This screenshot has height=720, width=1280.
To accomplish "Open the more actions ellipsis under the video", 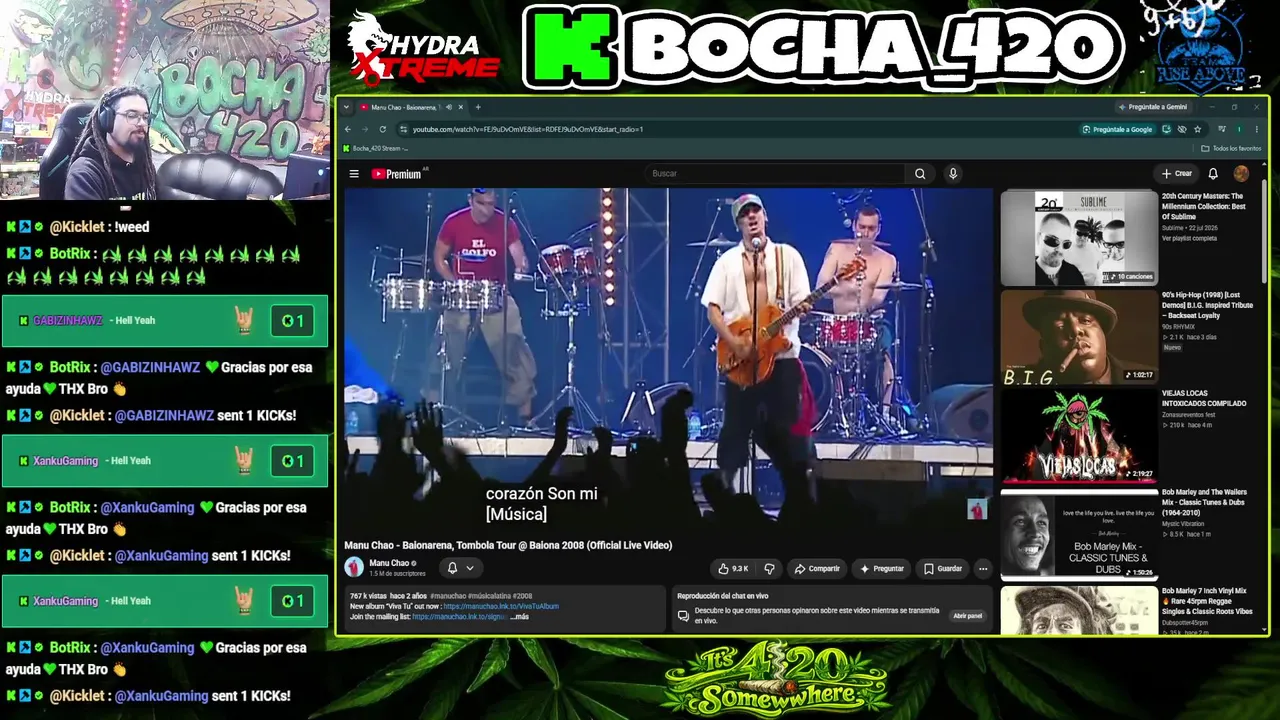I will [x=983, y=569].
